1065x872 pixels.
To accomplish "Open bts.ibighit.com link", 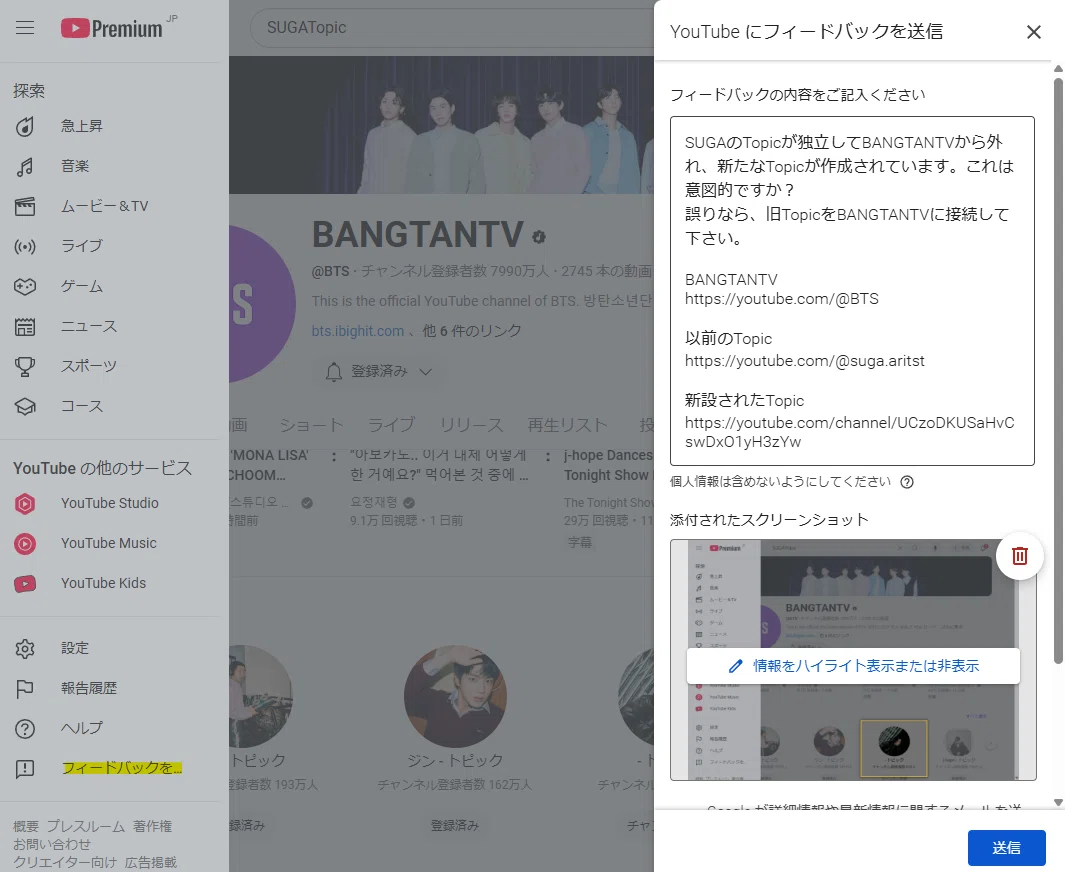I will coord(357,331).
